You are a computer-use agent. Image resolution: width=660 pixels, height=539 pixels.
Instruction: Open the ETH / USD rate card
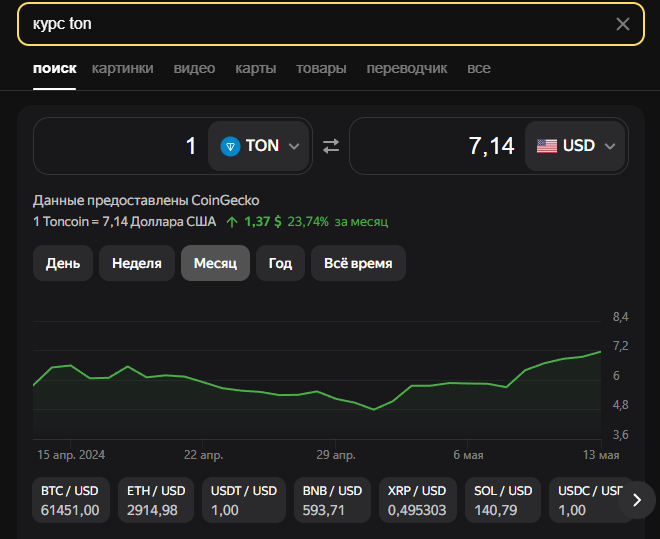pos(156,500)
